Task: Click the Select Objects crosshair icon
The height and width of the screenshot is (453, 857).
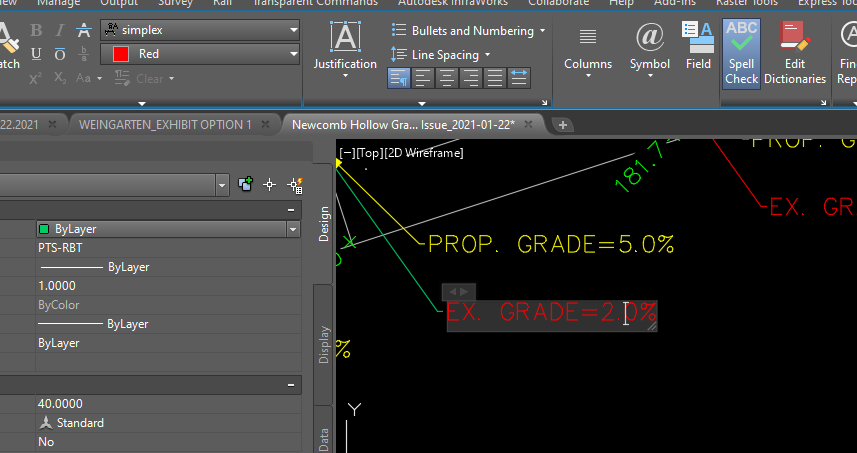Action: 269,185
